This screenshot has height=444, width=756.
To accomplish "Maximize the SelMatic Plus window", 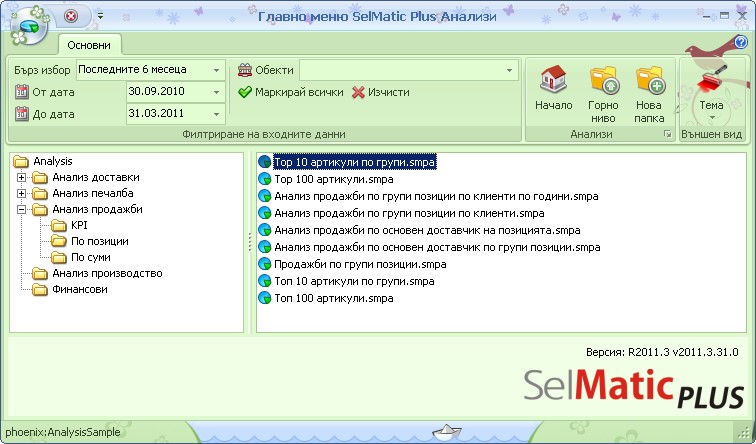I will [x=724, y=16].
